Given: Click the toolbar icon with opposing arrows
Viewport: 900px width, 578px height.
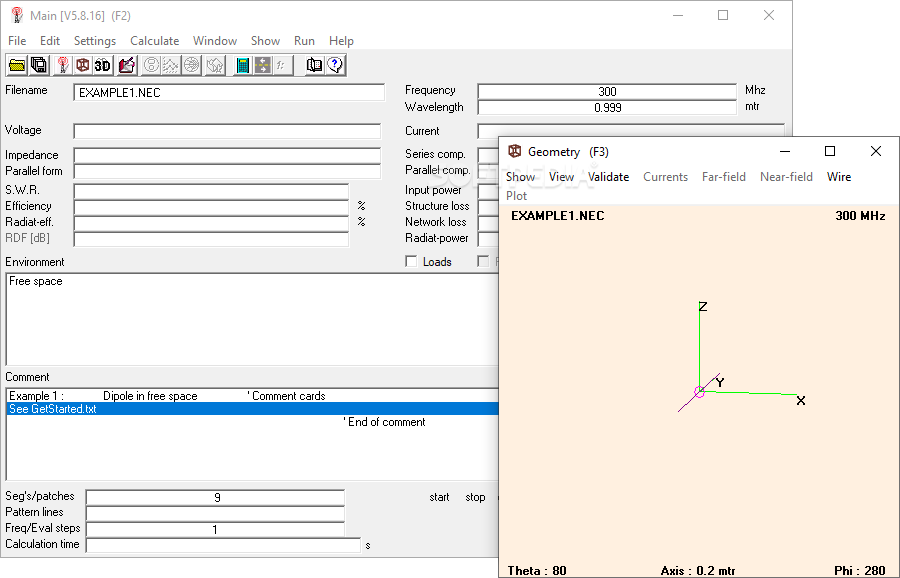Looking at the screenshot, I should [x=262, y=65].
